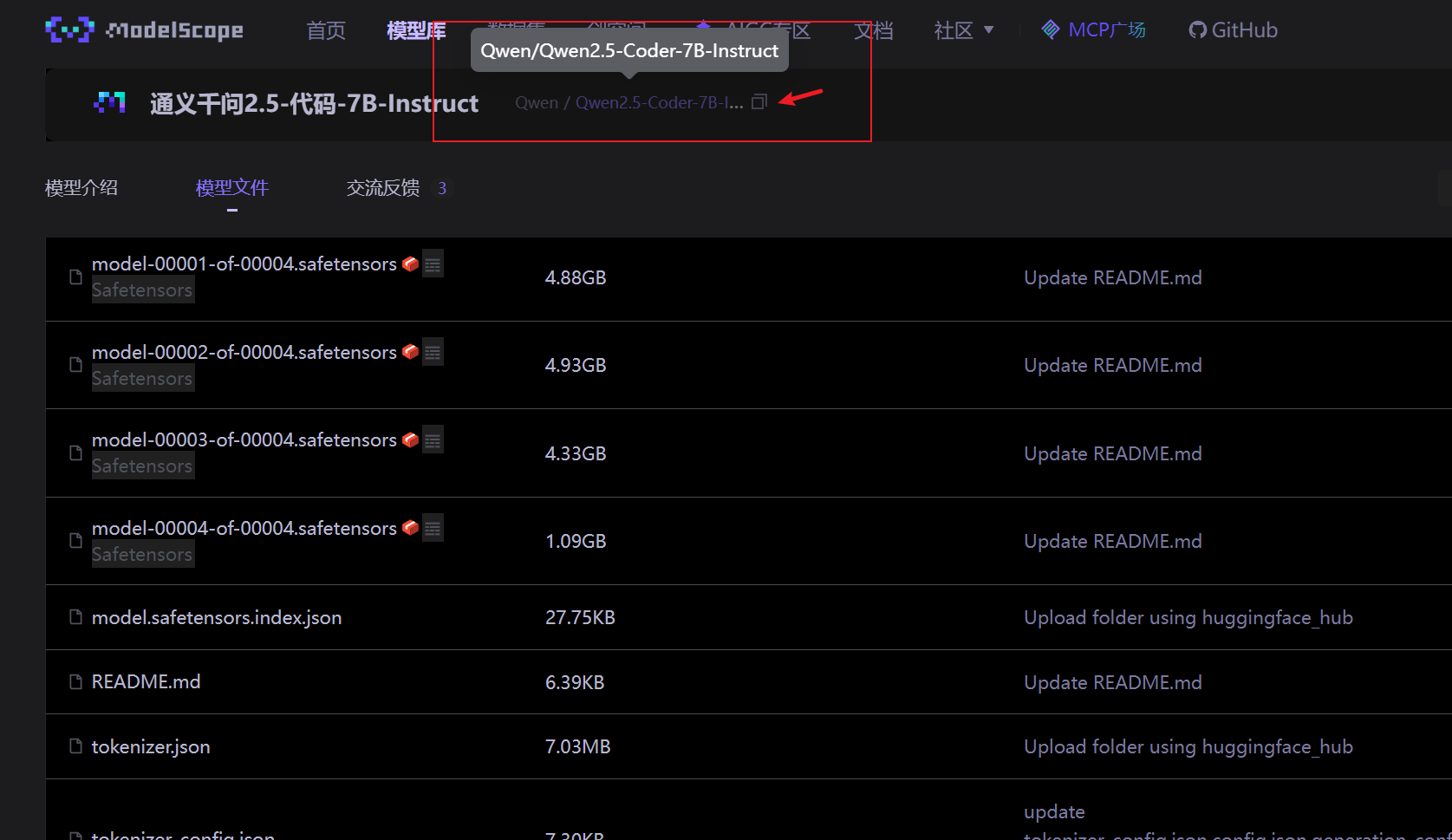Image resolution: width=1452 pixels, height=840 pixels.
Task: Click the 通义千问2.5-代码-7B-Instruct title
Action: [315, 104]
